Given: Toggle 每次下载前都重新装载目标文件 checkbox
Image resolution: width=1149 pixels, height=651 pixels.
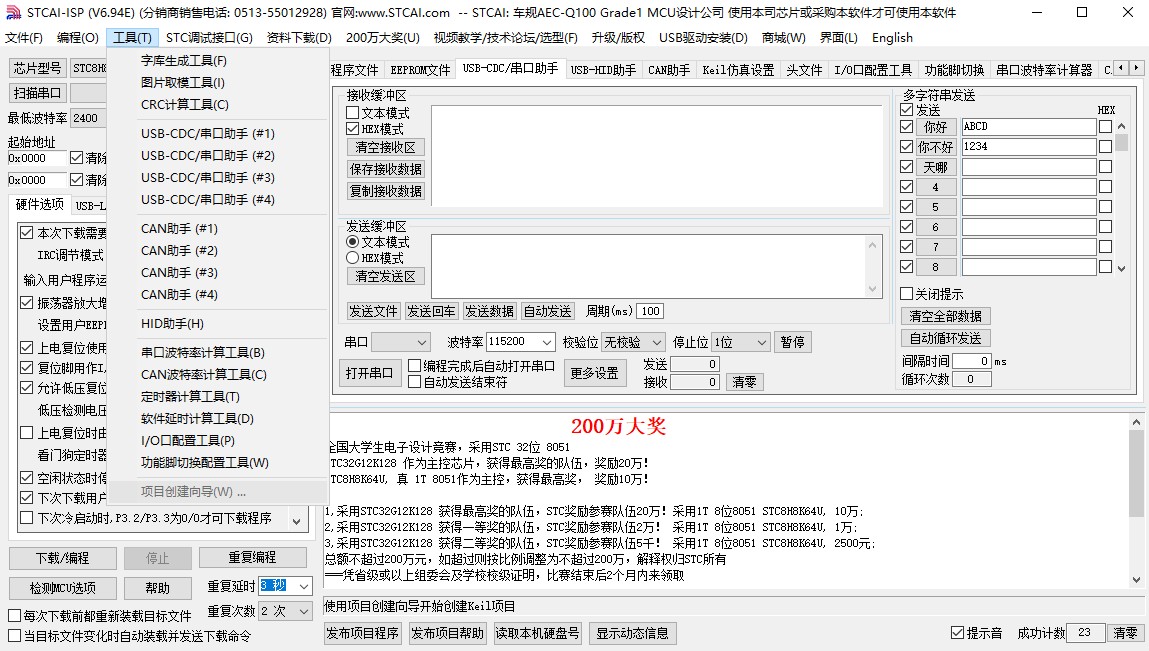Looking at the screenshot, I should [15, 615].
